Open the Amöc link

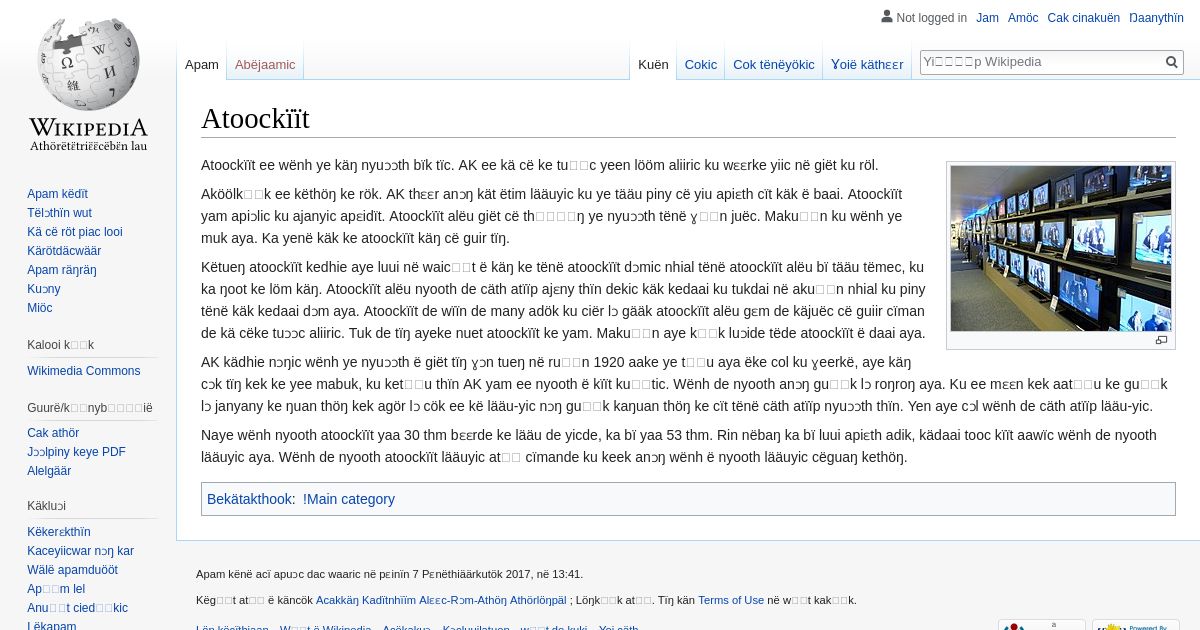tap(1023, 18)
